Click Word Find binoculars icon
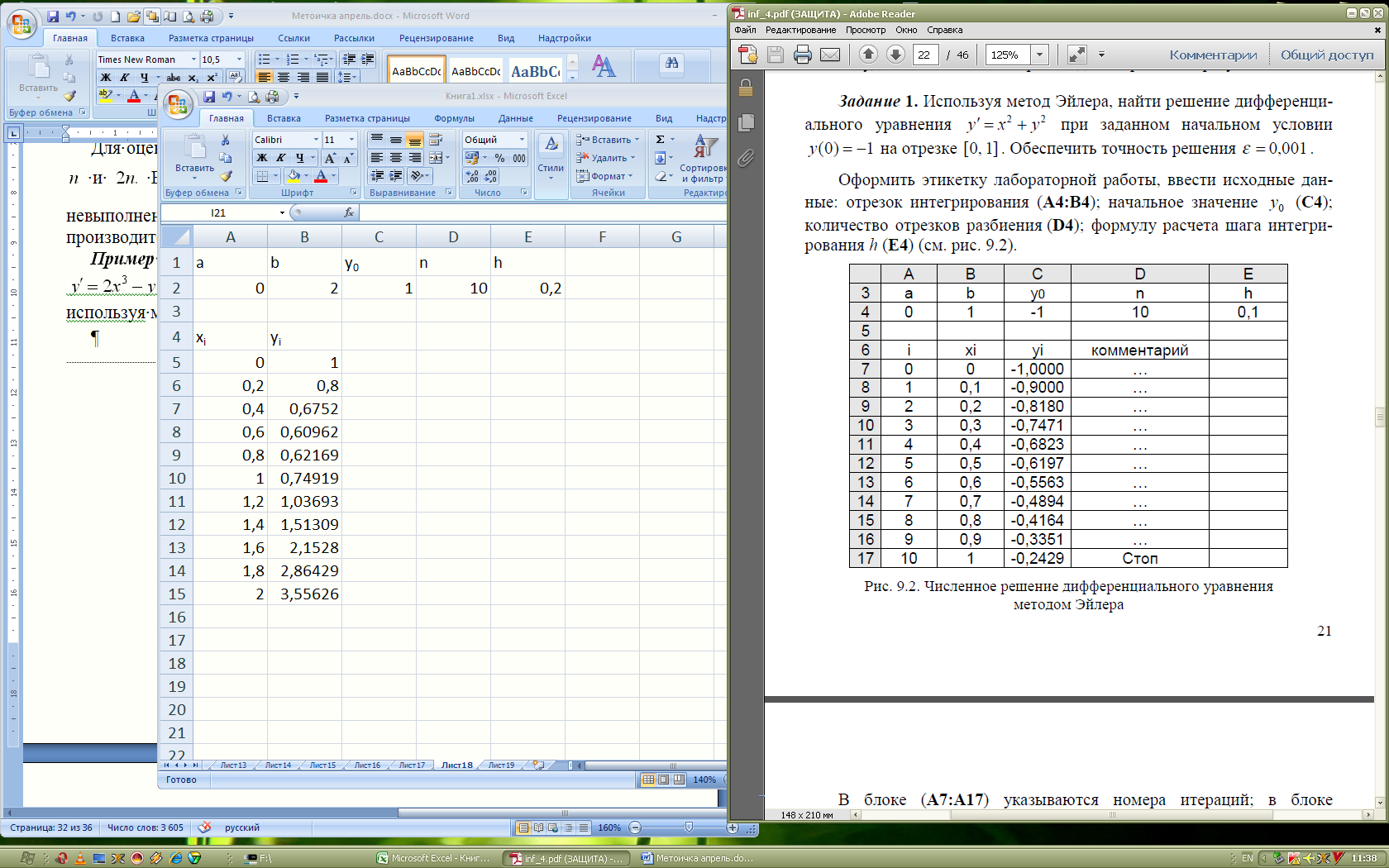 671,64
